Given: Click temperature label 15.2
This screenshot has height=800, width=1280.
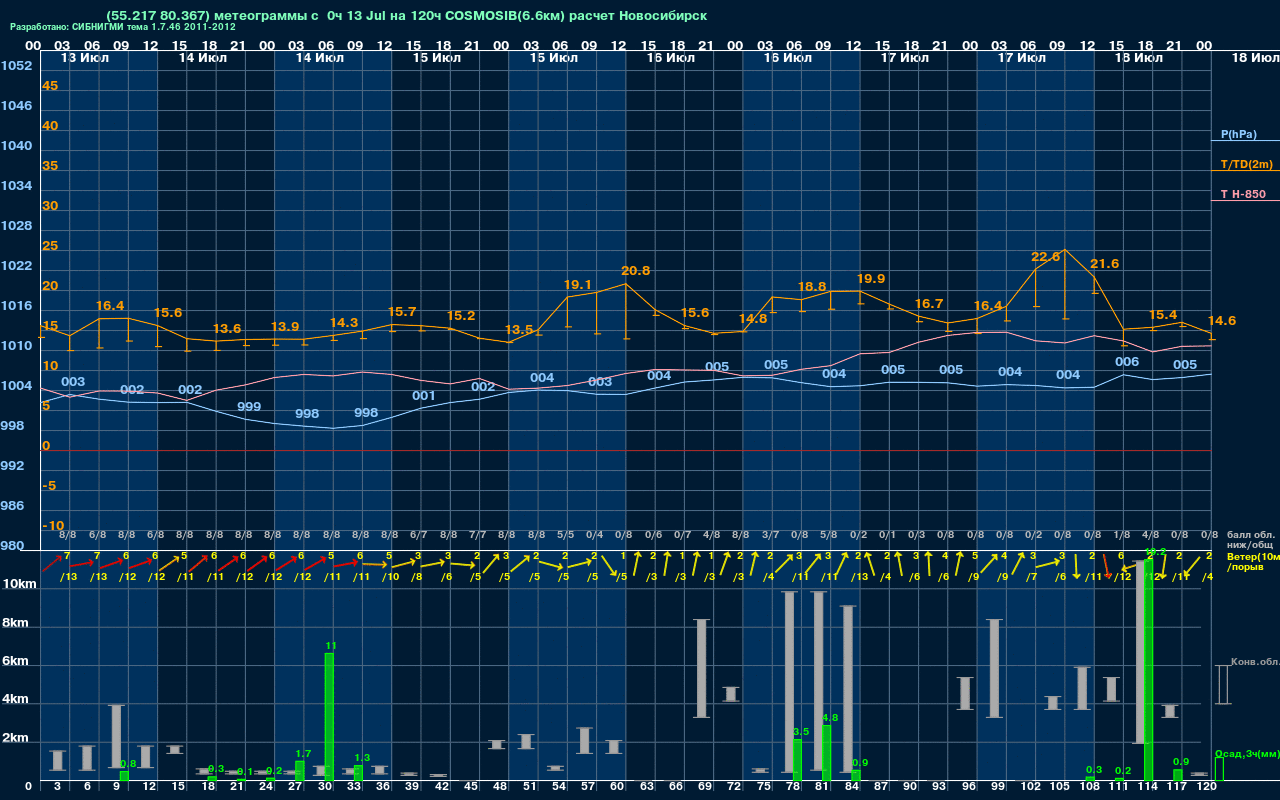Looking at the screenshot, I should [x=460, y=316].
